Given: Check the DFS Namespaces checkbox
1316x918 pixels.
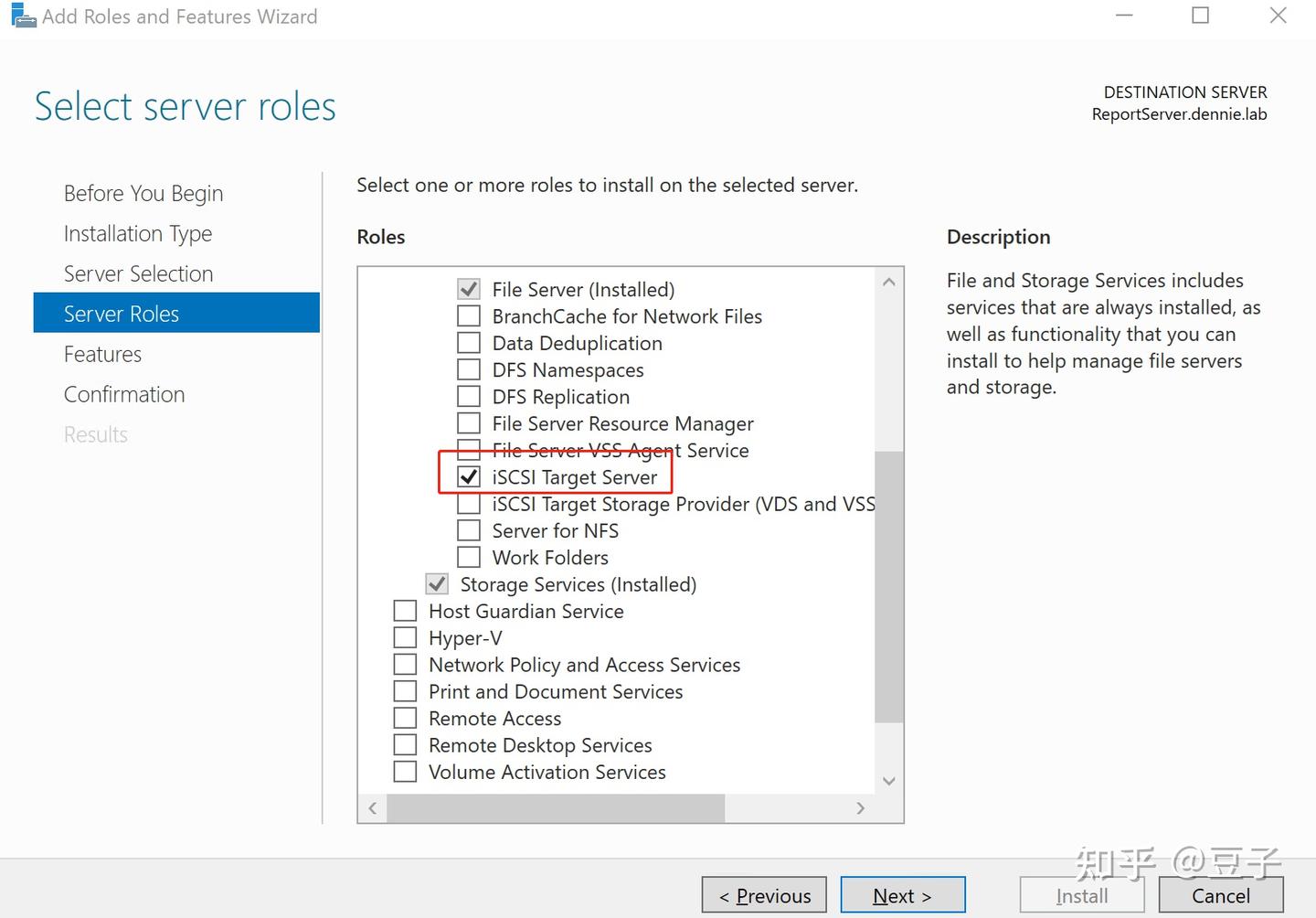Looking at the screenshot, I should click(469, 369).
